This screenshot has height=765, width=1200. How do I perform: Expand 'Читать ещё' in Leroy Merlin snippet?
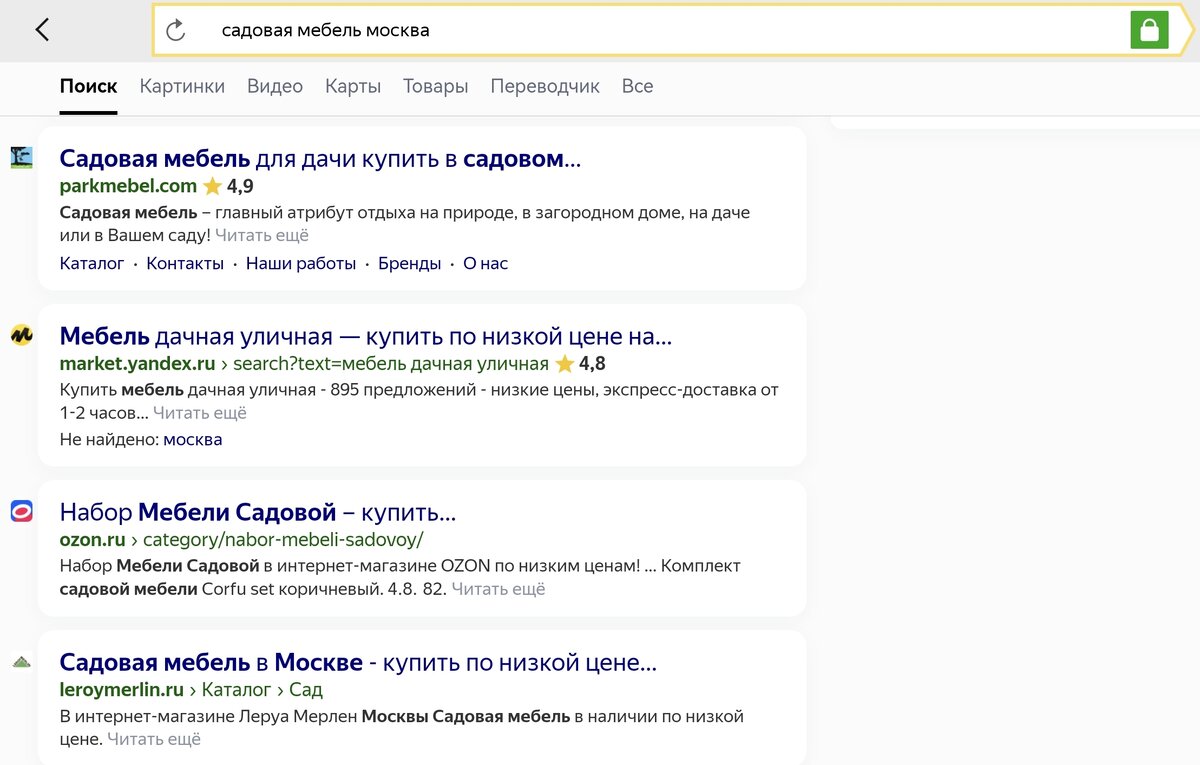154,740
